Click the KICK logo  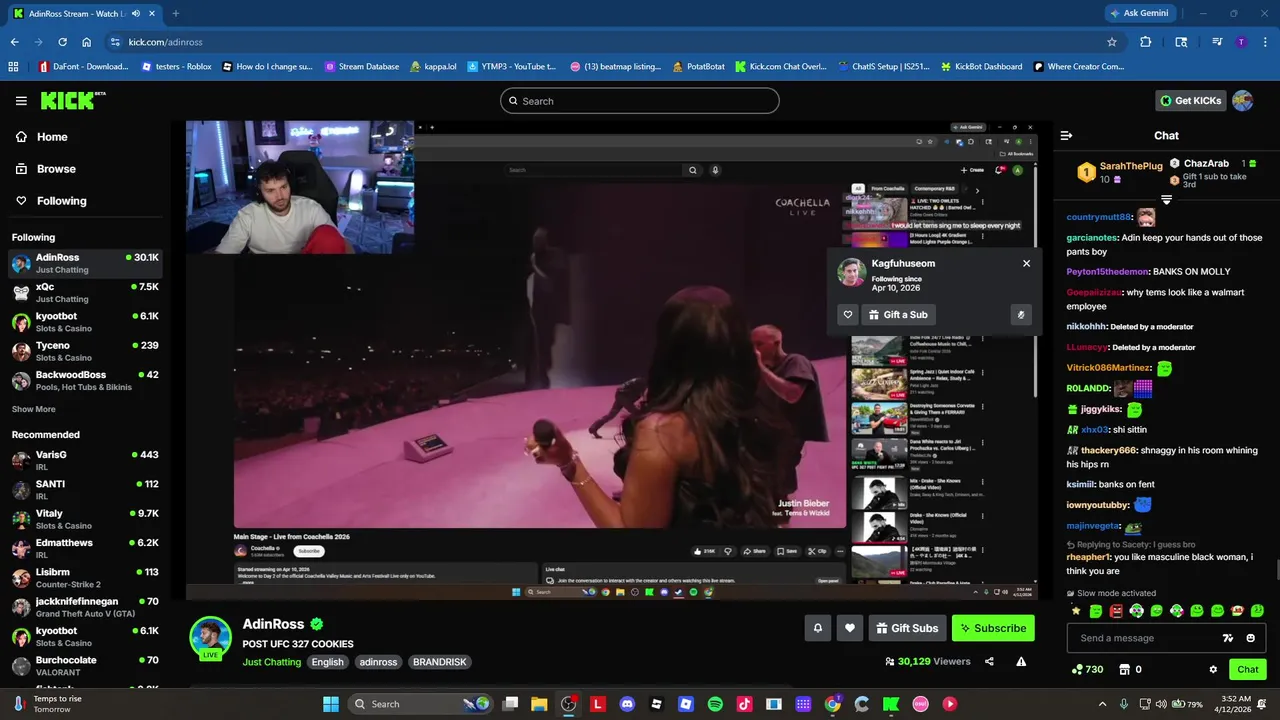[x=72, y=100]
